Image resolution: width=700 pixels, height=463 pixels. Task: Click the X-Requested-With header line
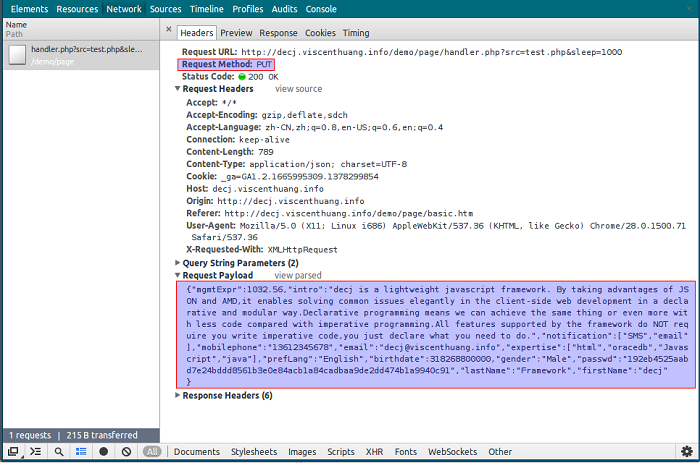click(x=262, y=249)
